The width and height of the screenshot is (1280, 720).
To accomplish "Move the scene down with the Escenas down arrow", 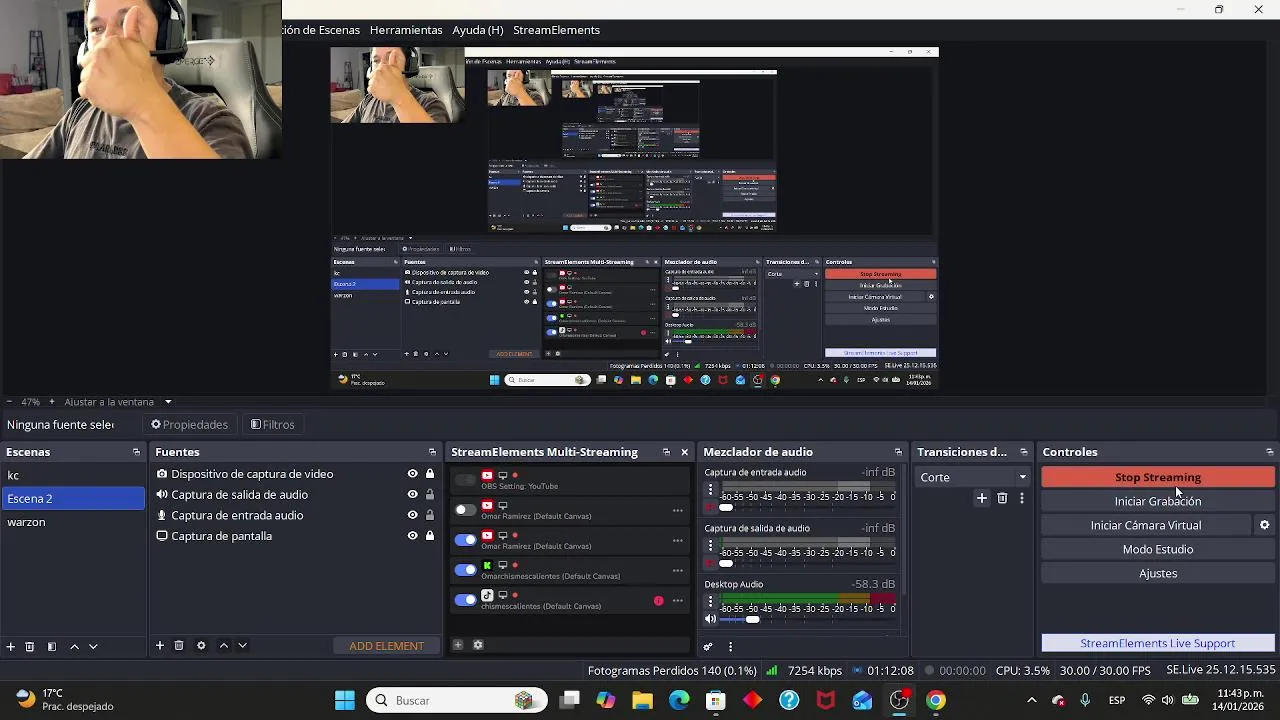I will tap(93, 646).
